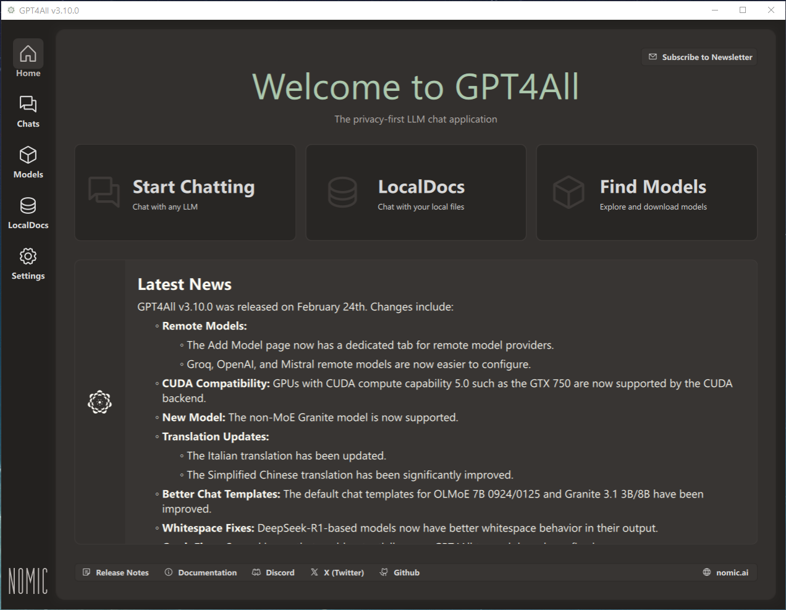
Task: Open the Release Notes link
Action: point(115,573)
